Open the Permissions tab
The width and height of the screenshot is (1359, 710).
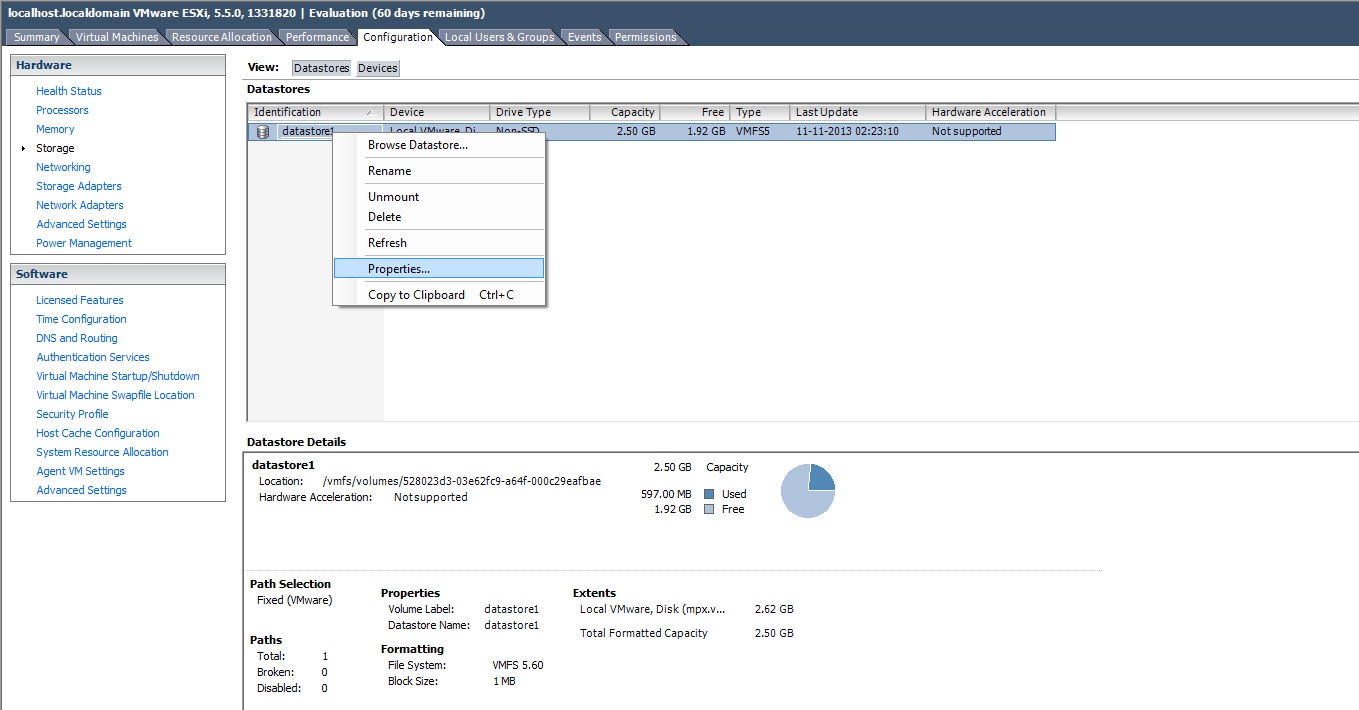(x=645, y=37)
